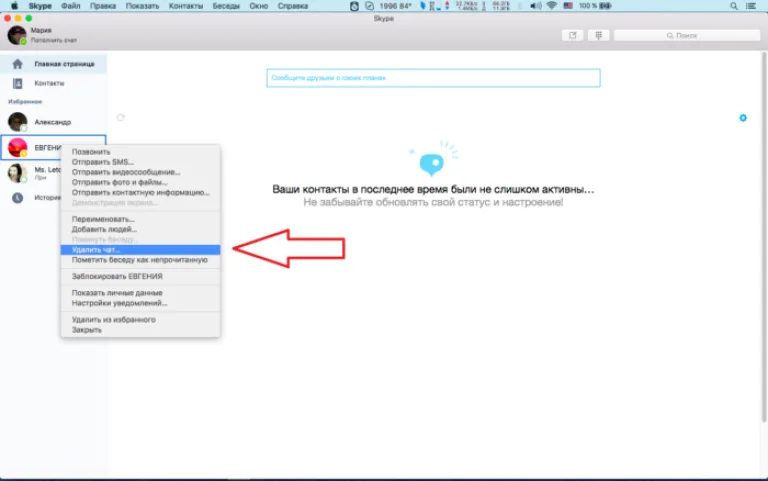The width and height of the screenshot is (768, 481).
Task: Open the Правка menu
Action: pyautogui.click(x=103, y=6)
